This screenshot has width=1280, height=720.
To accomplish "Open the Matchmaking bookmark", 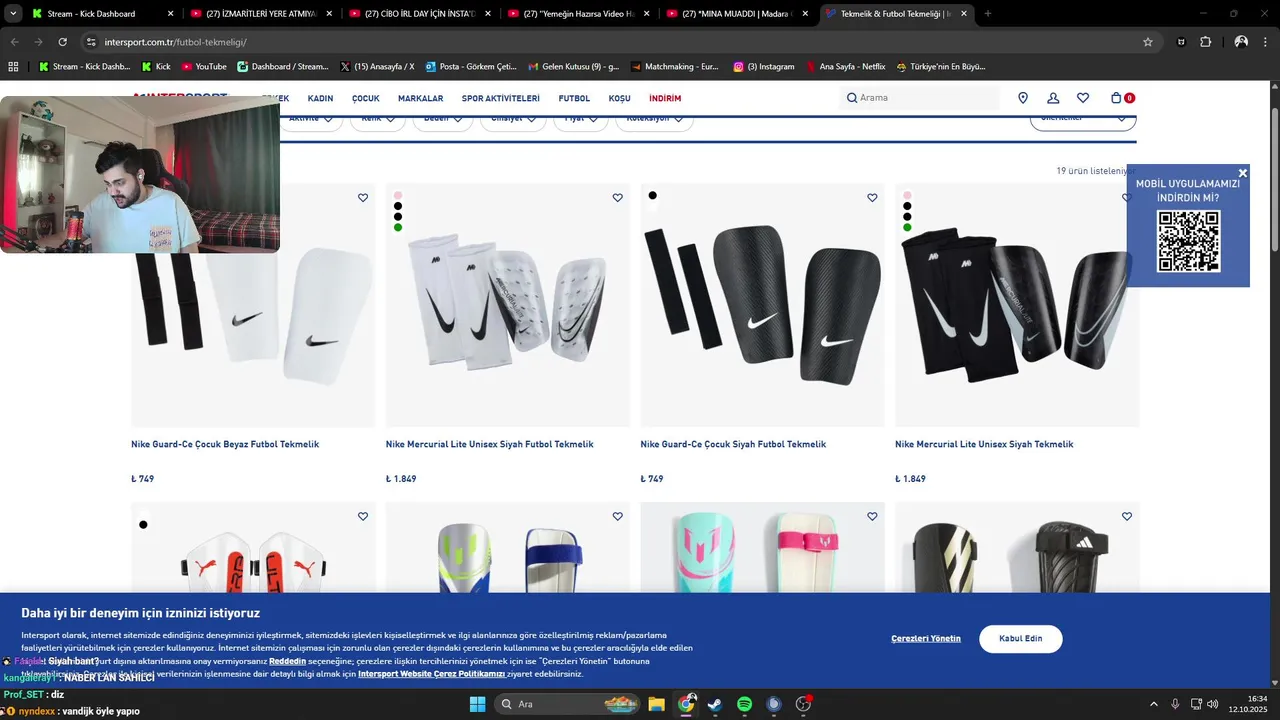I will [675, 67].
